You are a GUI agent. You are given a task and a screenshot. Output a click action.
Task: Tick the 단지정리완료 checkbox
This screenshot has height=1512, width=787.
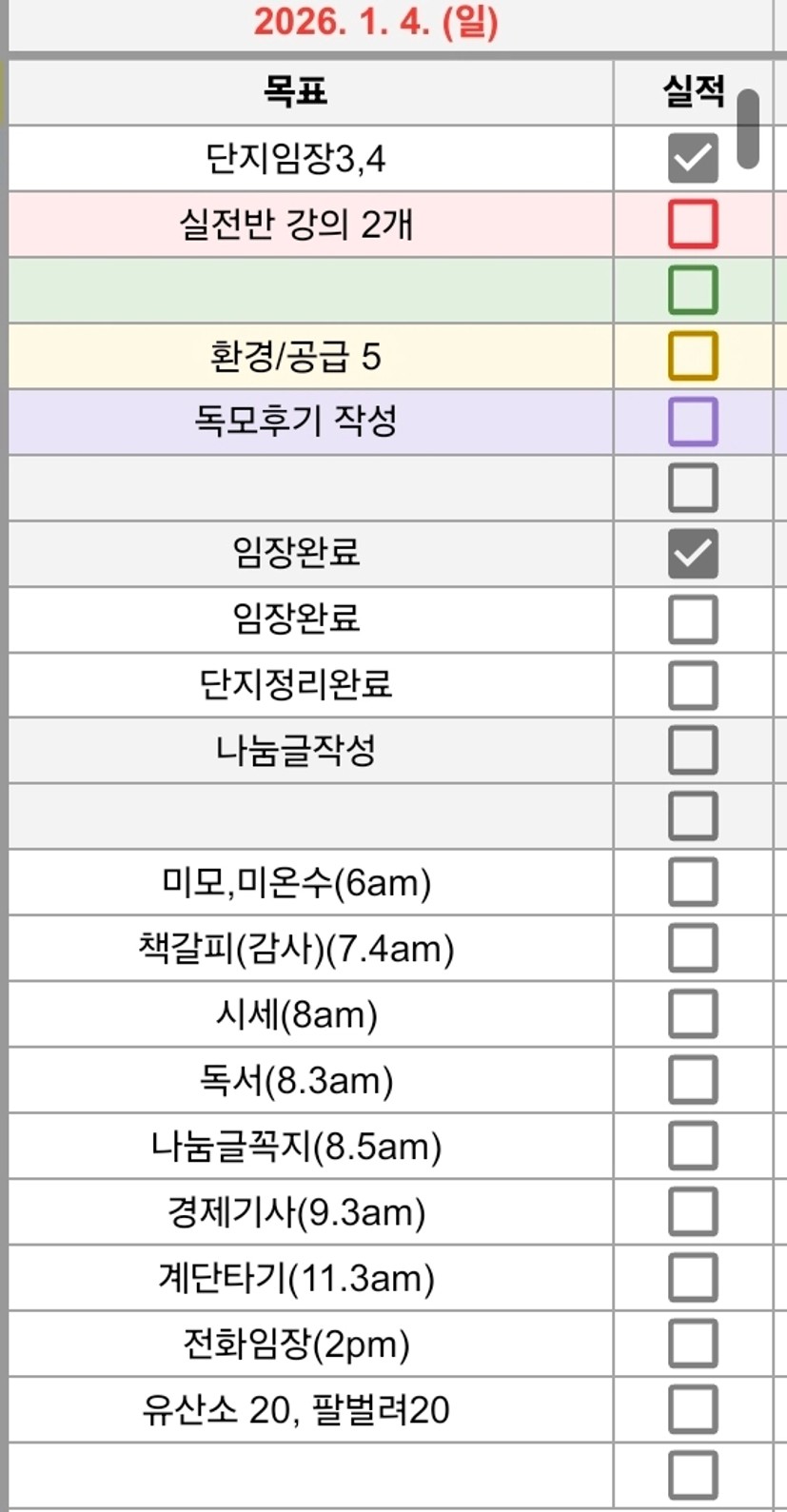tap(692, 685)
